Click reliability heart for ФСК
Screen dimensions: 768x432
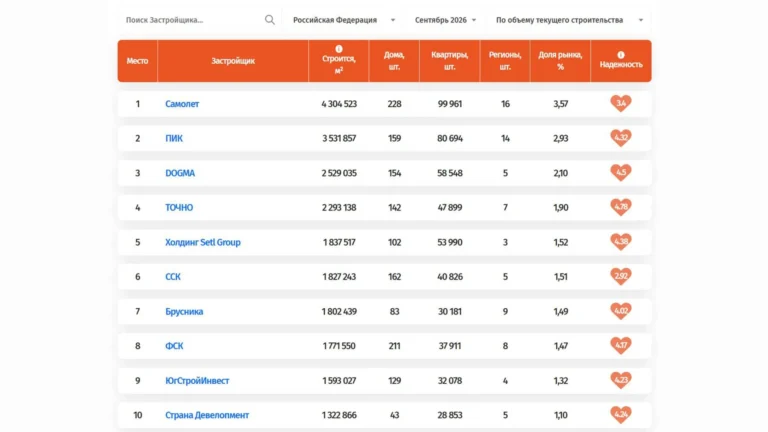pos(621,345)
